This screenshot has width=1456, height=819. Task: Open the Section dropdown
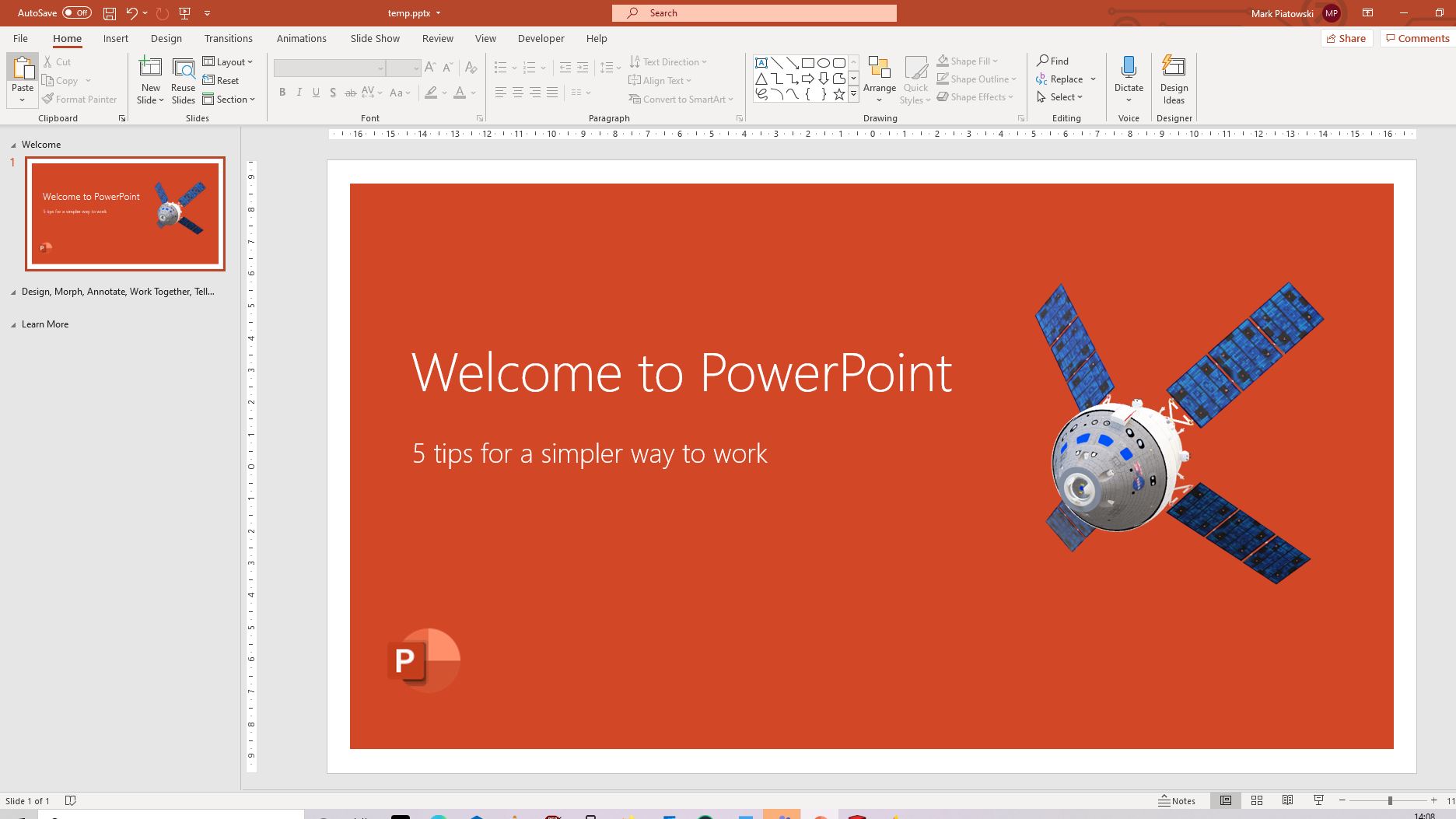229,100
